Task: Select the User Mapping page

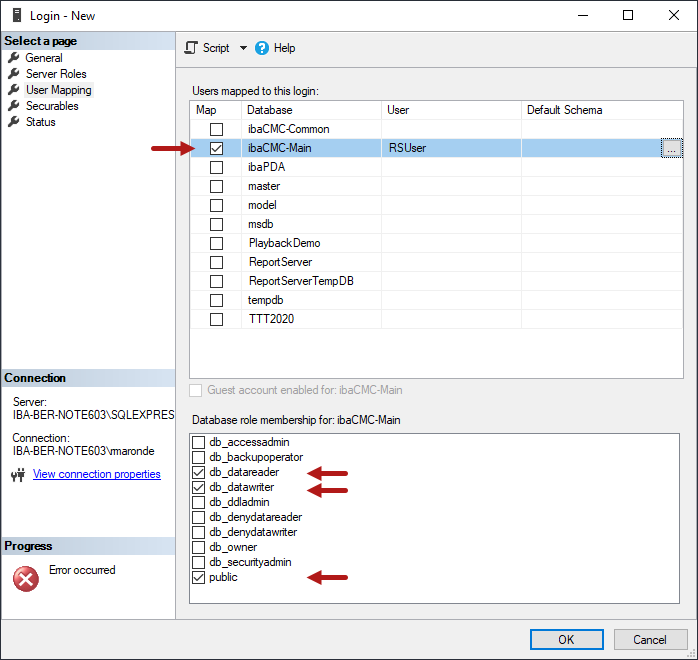Action: tap(59, 90)
